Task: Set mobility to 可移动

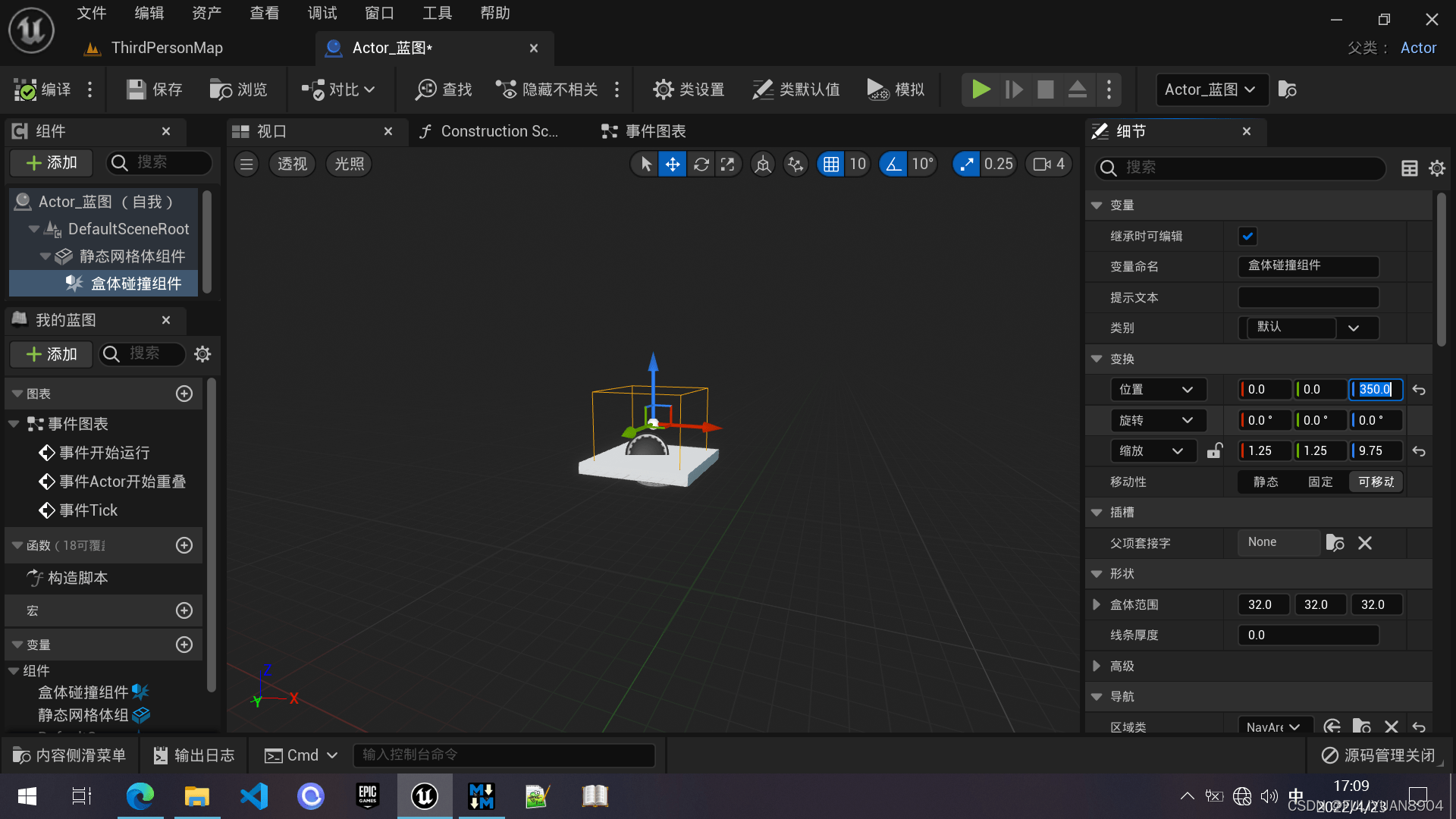Action: [1376, 482]
